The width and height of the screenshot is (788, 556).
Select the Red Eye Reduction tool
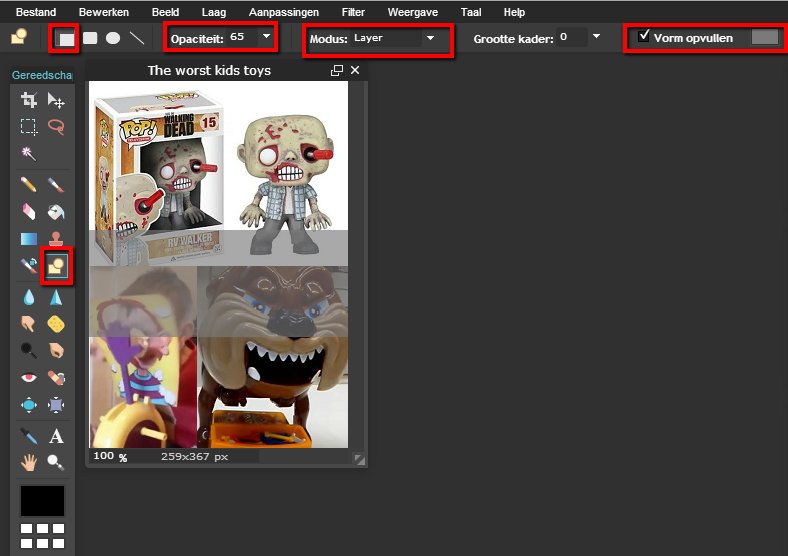click(29, 377)
